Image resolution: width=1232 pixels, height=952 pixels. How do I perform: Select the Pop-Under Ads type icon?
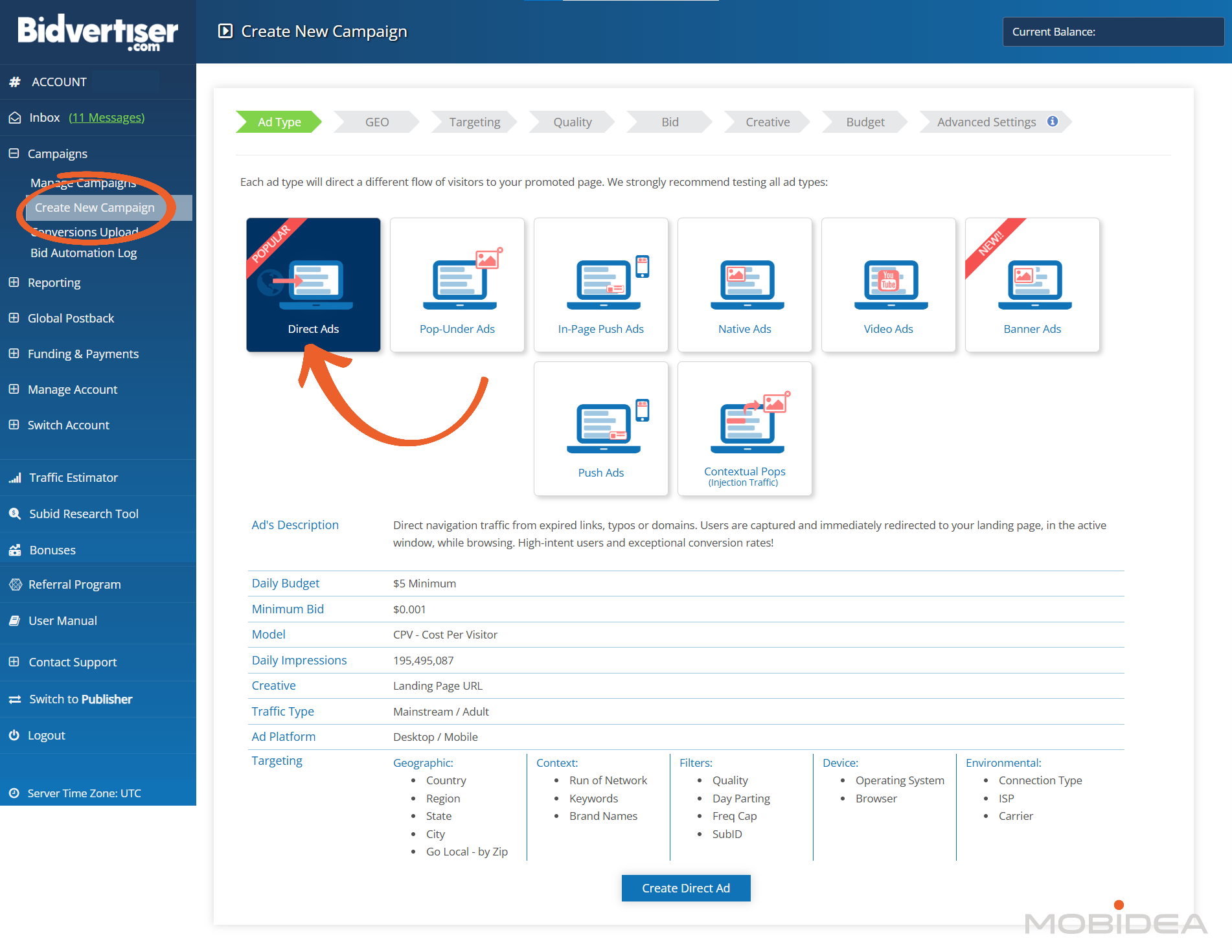(459, 281)
